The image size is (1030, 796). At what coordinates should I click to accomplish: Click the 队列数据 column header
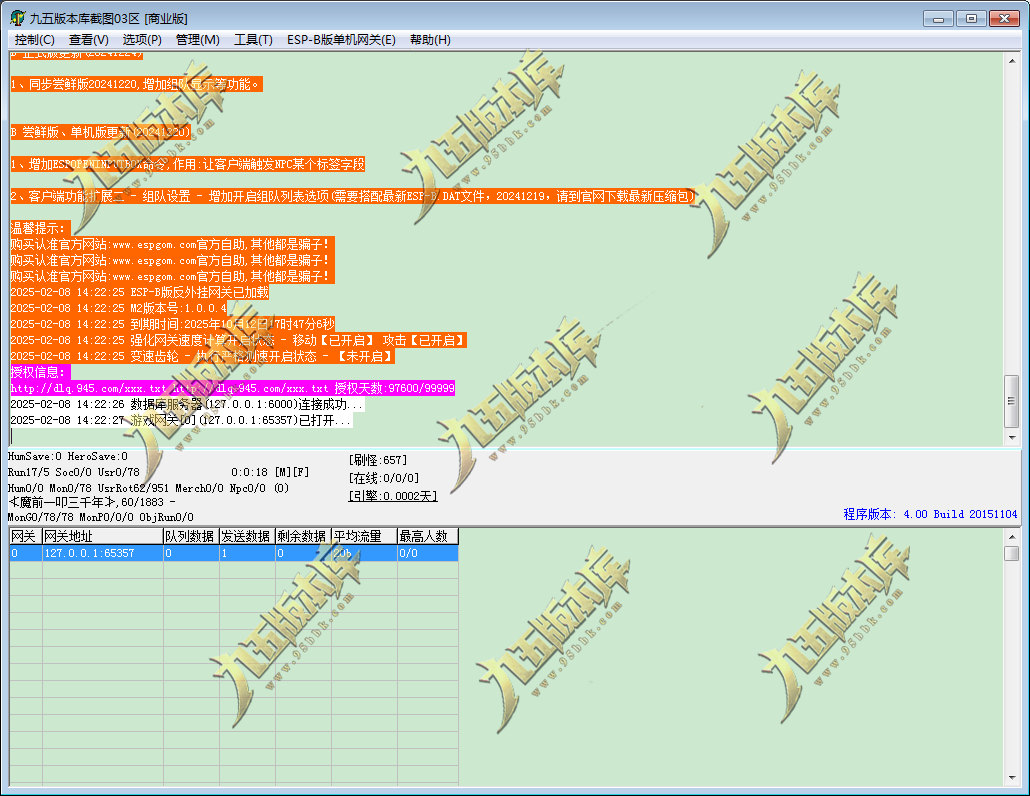tap(191, 536)
